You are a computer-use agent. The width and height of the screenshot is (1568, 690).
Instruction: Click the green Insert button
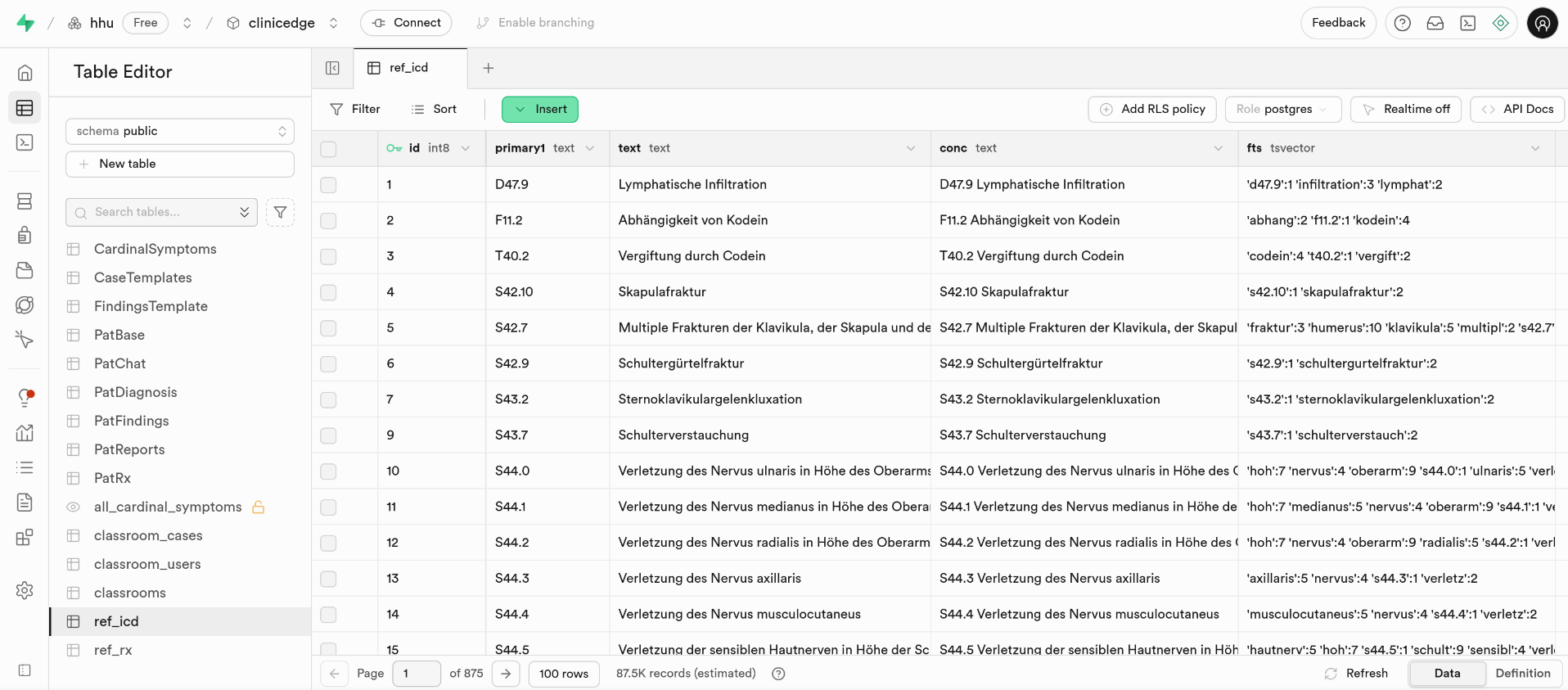(x=540, y=109)
